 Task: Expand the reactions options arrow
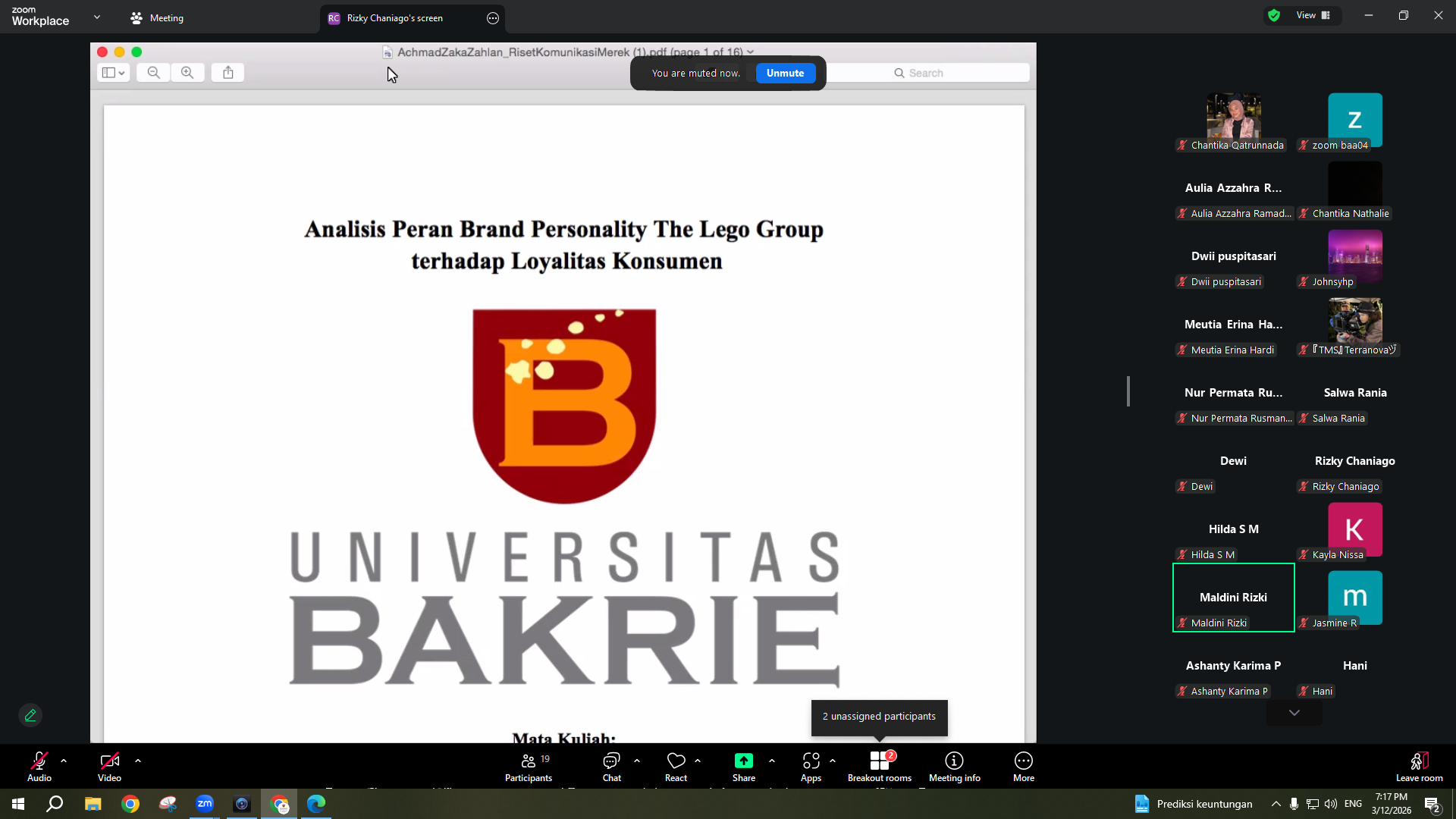[698, 761]
